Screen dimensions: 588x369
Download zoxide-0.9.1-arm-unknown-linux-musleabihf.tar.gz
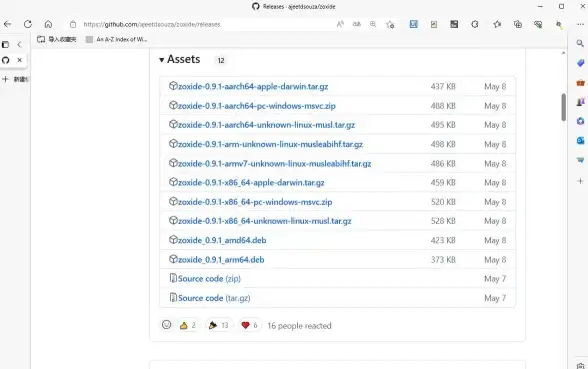click(270, 144)
